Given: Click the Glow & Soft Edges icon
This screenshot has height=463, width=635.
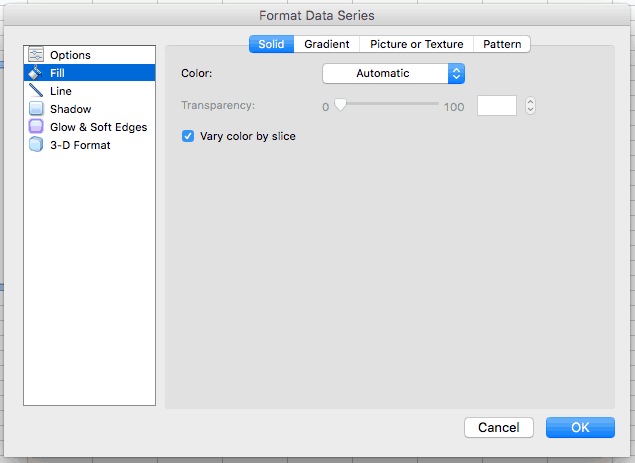Looking at the screenshot, I should pyautogui.click(x=37, y=127).
